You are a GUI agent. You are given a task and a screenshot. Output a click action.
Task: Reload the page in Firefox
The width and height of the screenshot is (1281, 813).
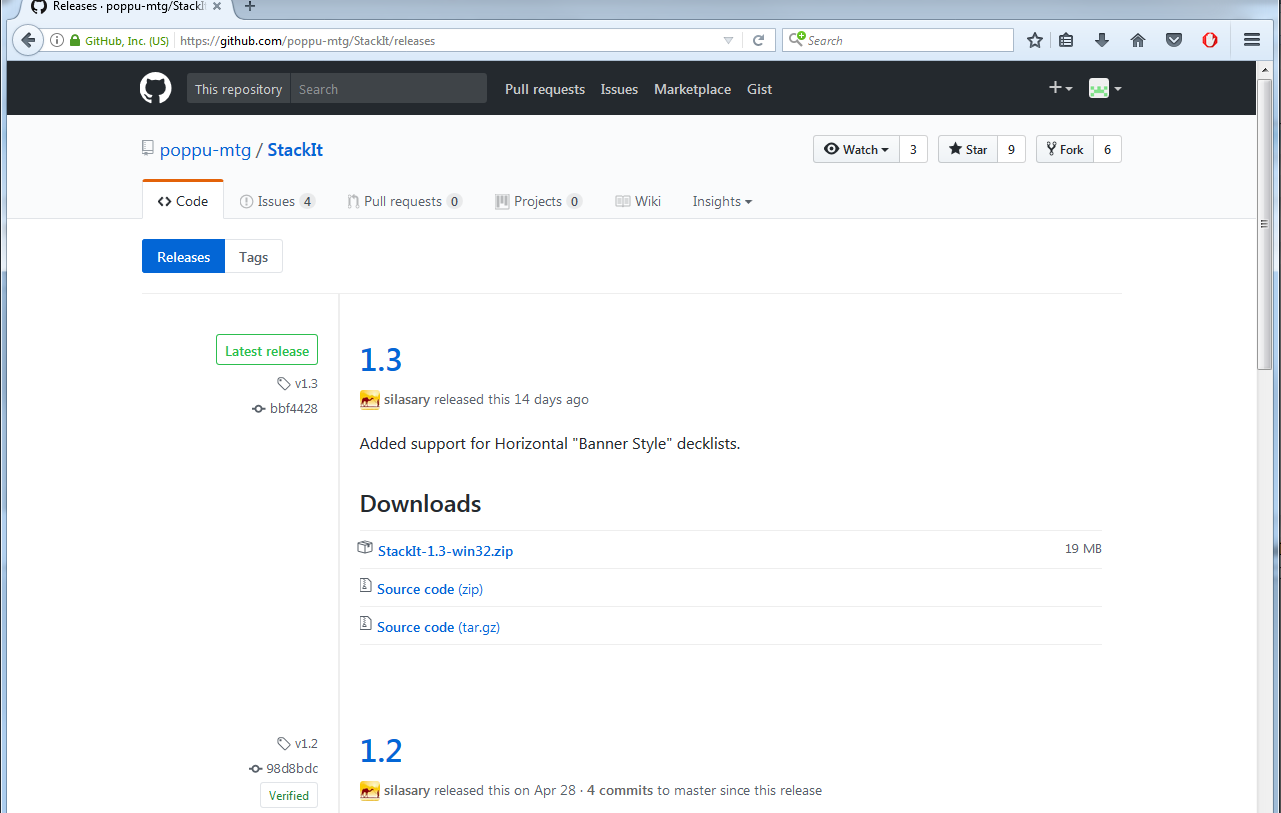tap(758, 40)
